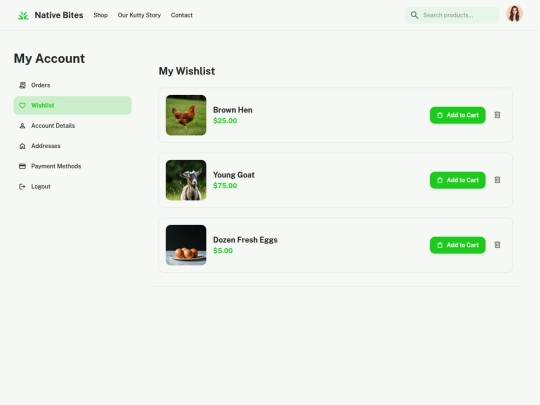This screenshot has height=405, width=540.
Task: Click the $5.00 price
Action: [223, 251]
